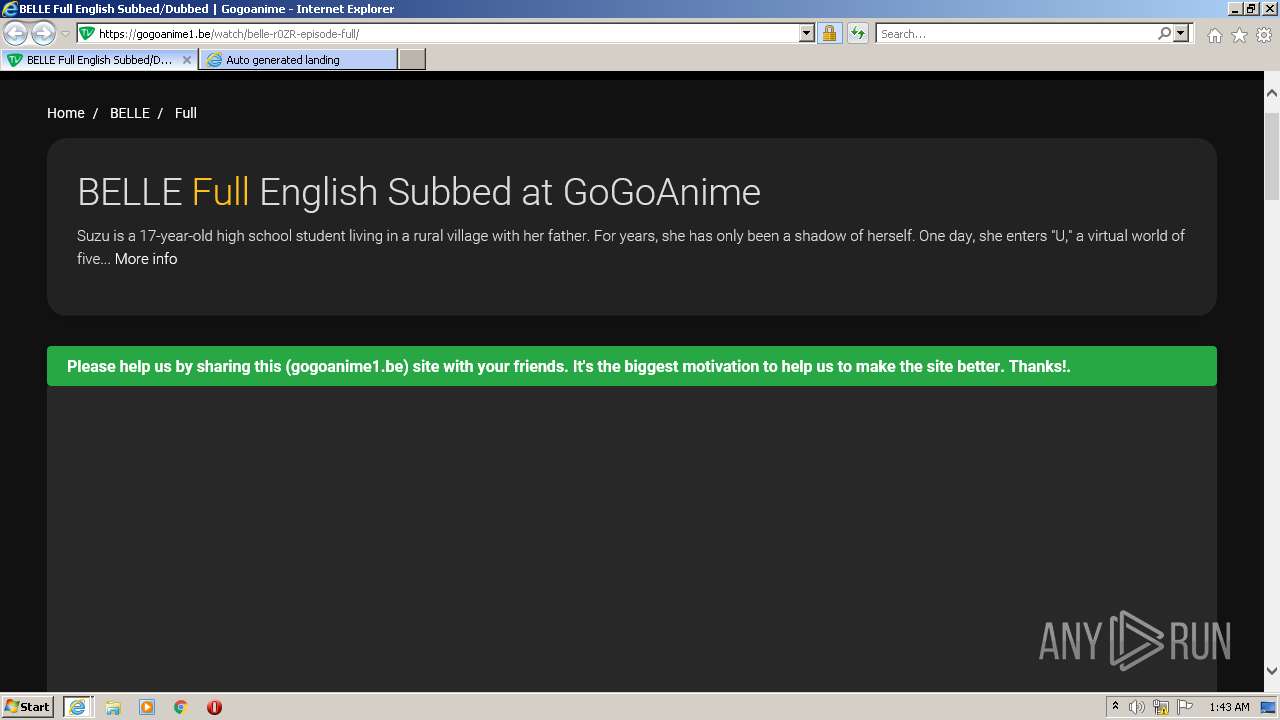
Task: Open the Tools gear icon
Action: coord(1264,35)
